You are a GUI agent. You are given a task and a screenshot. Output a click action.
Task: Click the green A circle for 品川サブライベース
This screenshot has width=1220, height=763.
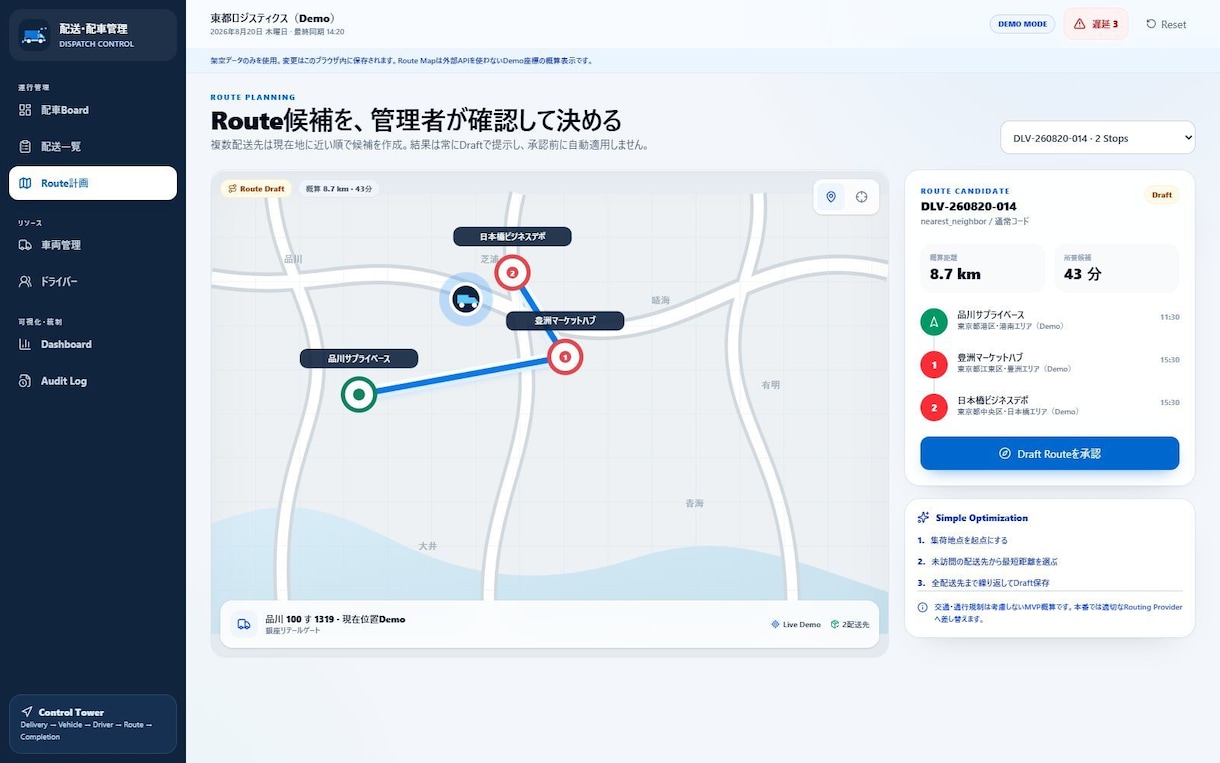pyautogui.click(x=934, y=322)
